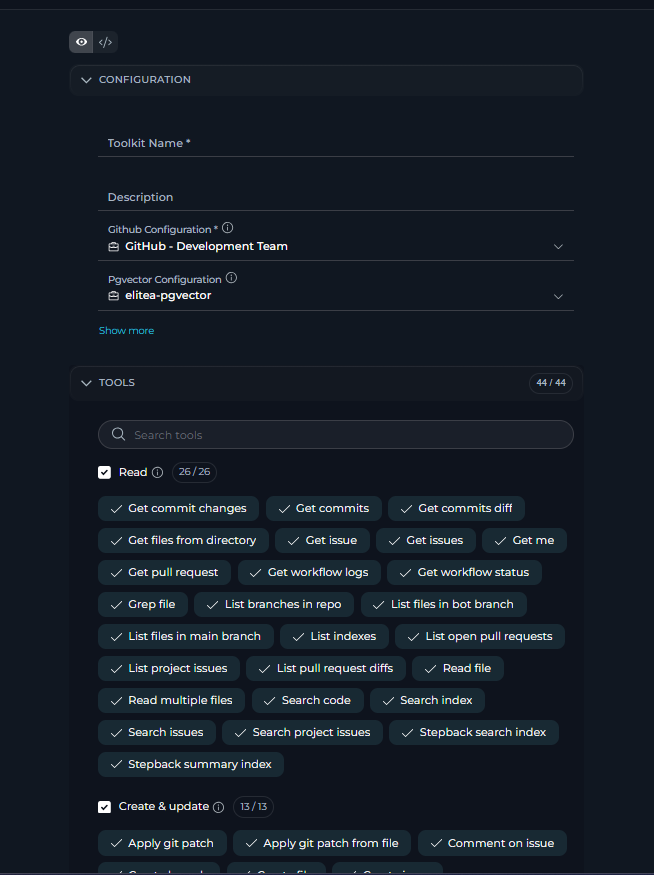This screenshot has width=654, height=875.
Task: Toggle Search project issues chip
Action: coord(302,733)
